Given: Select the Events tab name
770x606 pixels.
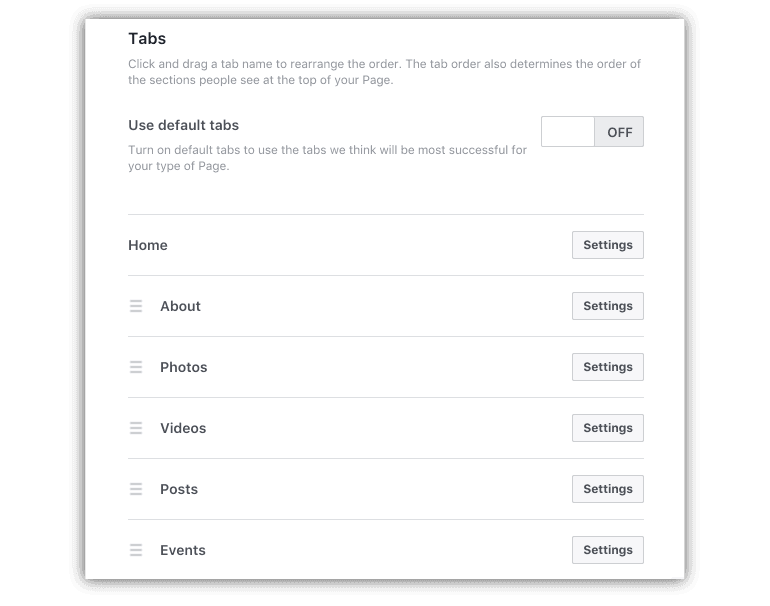Looking at the screenshot, I should click(x=183, y=550).
